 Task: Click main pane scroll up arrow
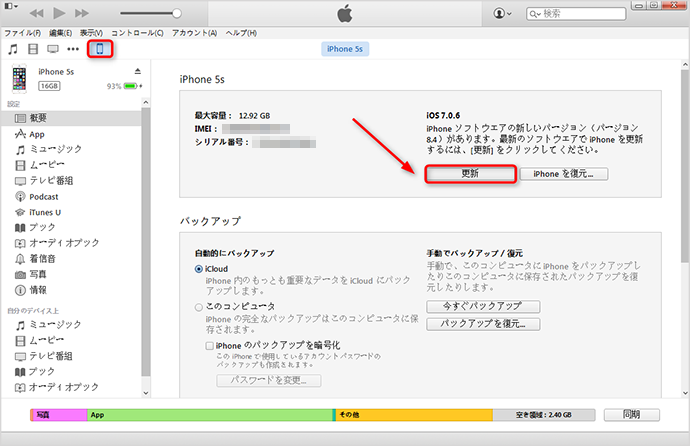685,64
